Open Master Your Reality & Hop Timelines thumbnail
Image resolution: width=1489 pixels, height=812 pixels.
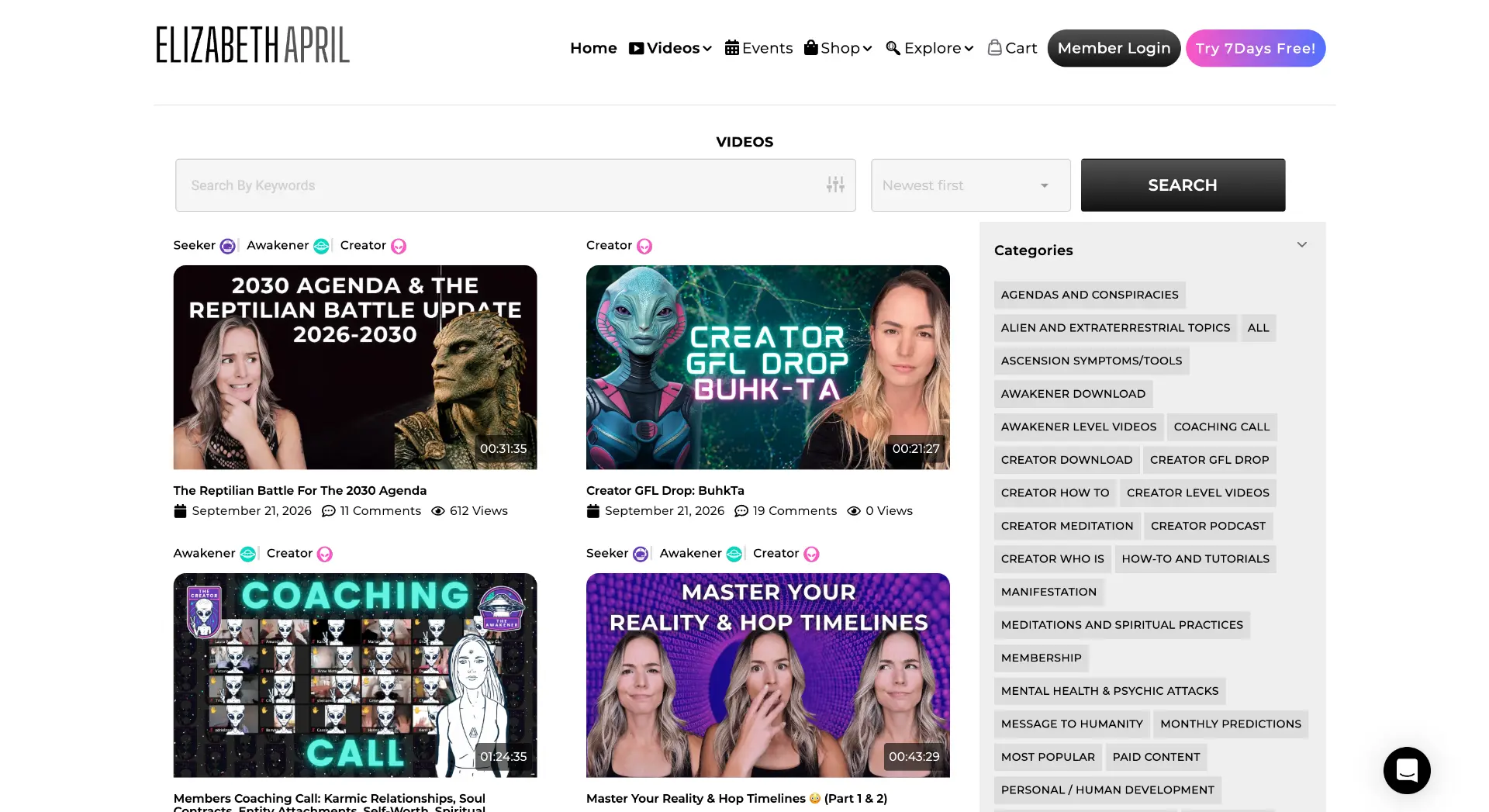[768, 676]
